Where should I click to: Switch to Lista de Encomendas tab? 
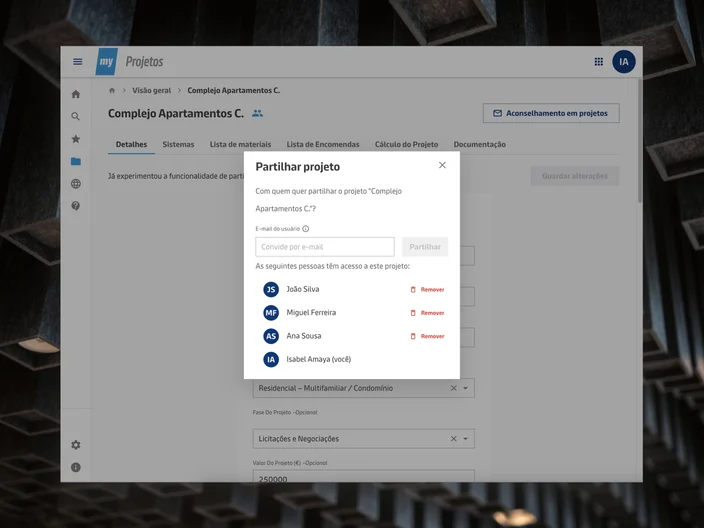tap(323, 145)
